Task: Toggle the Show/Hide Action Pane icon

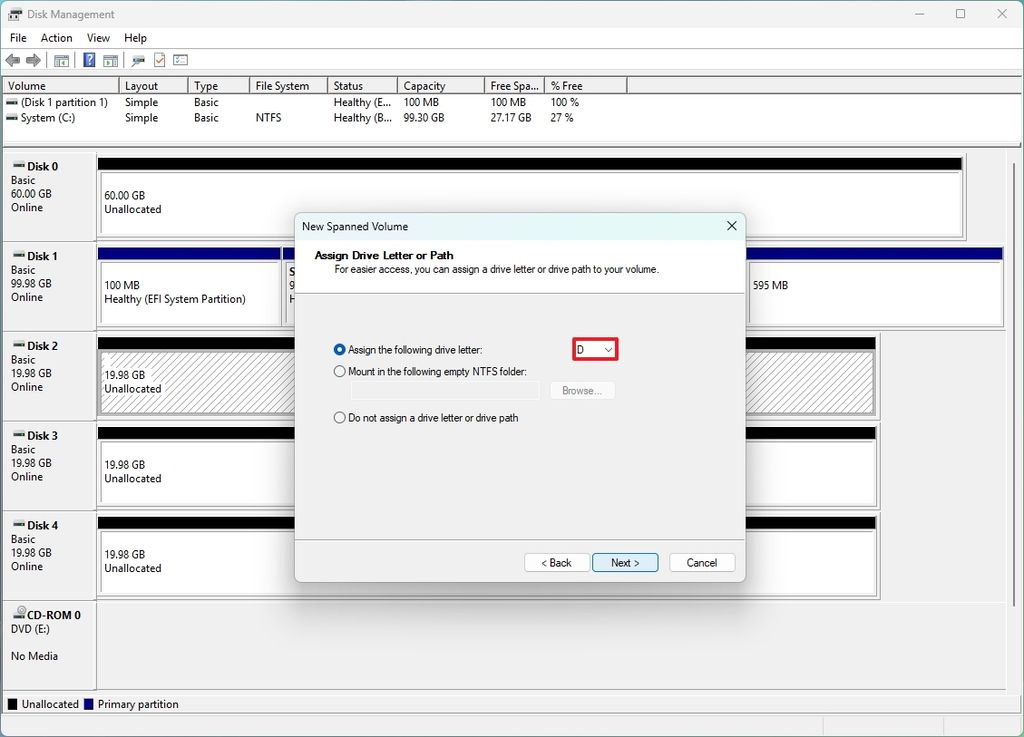Action: (110, 61)
